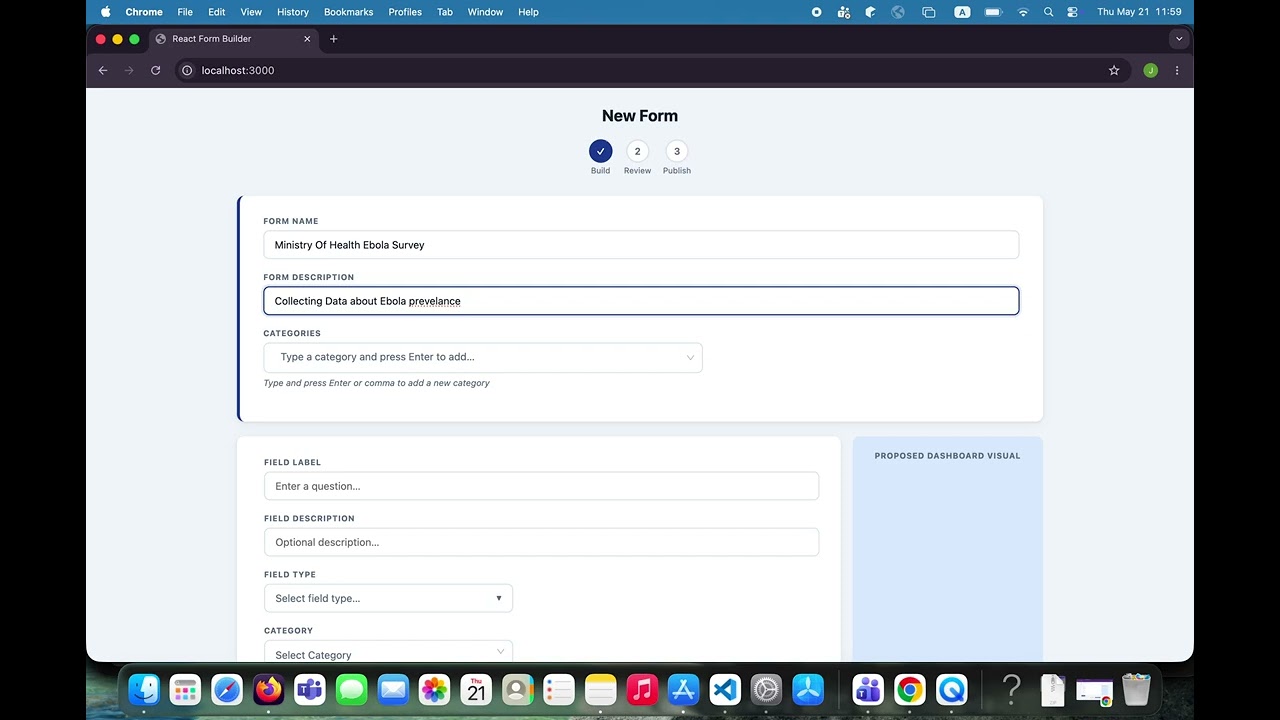Open the File menu
The image size is (1280, 720).
coord(185,12)
